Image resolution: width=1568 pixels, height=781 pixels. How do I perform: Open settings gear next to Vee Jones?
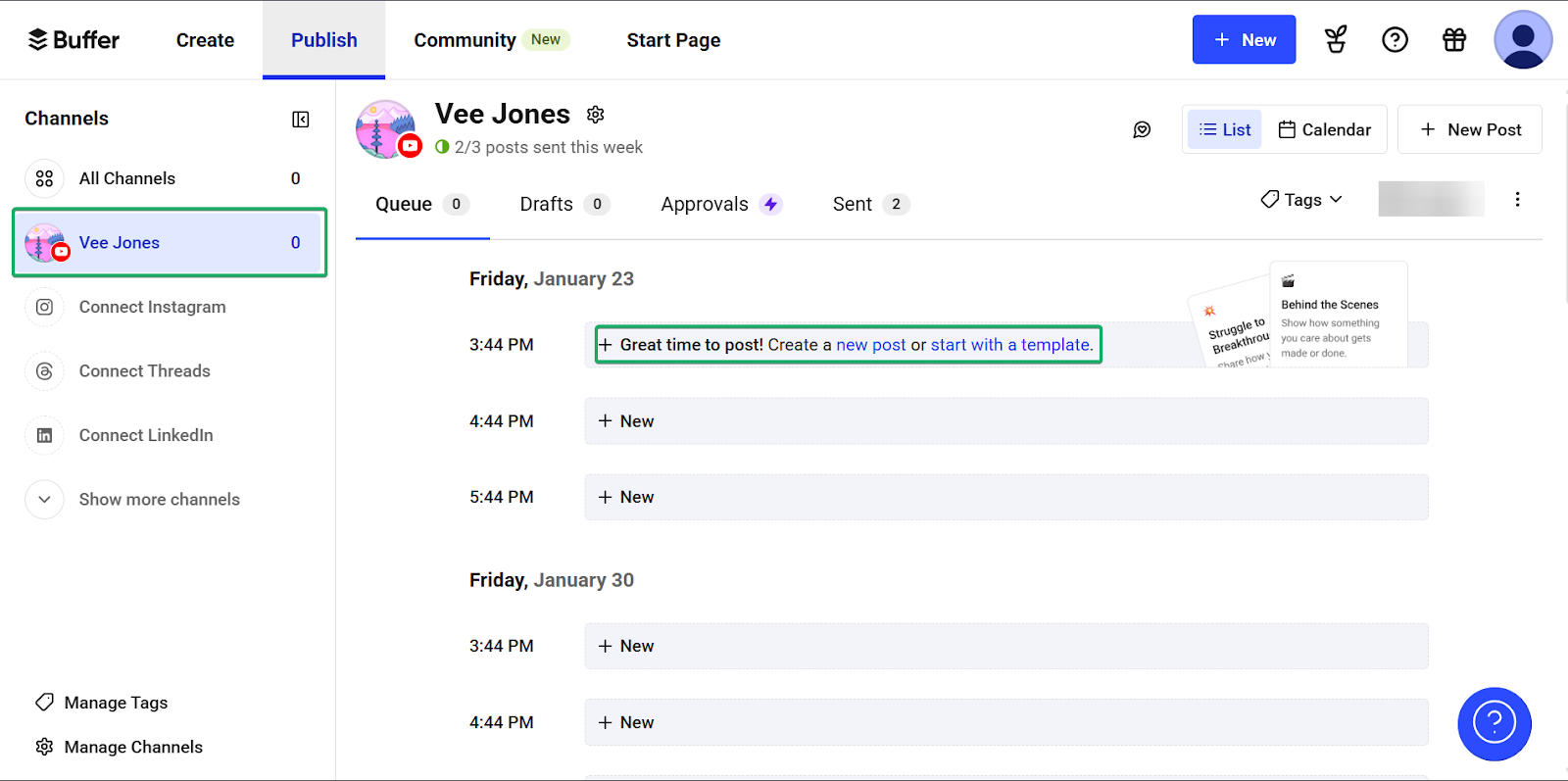595,115
